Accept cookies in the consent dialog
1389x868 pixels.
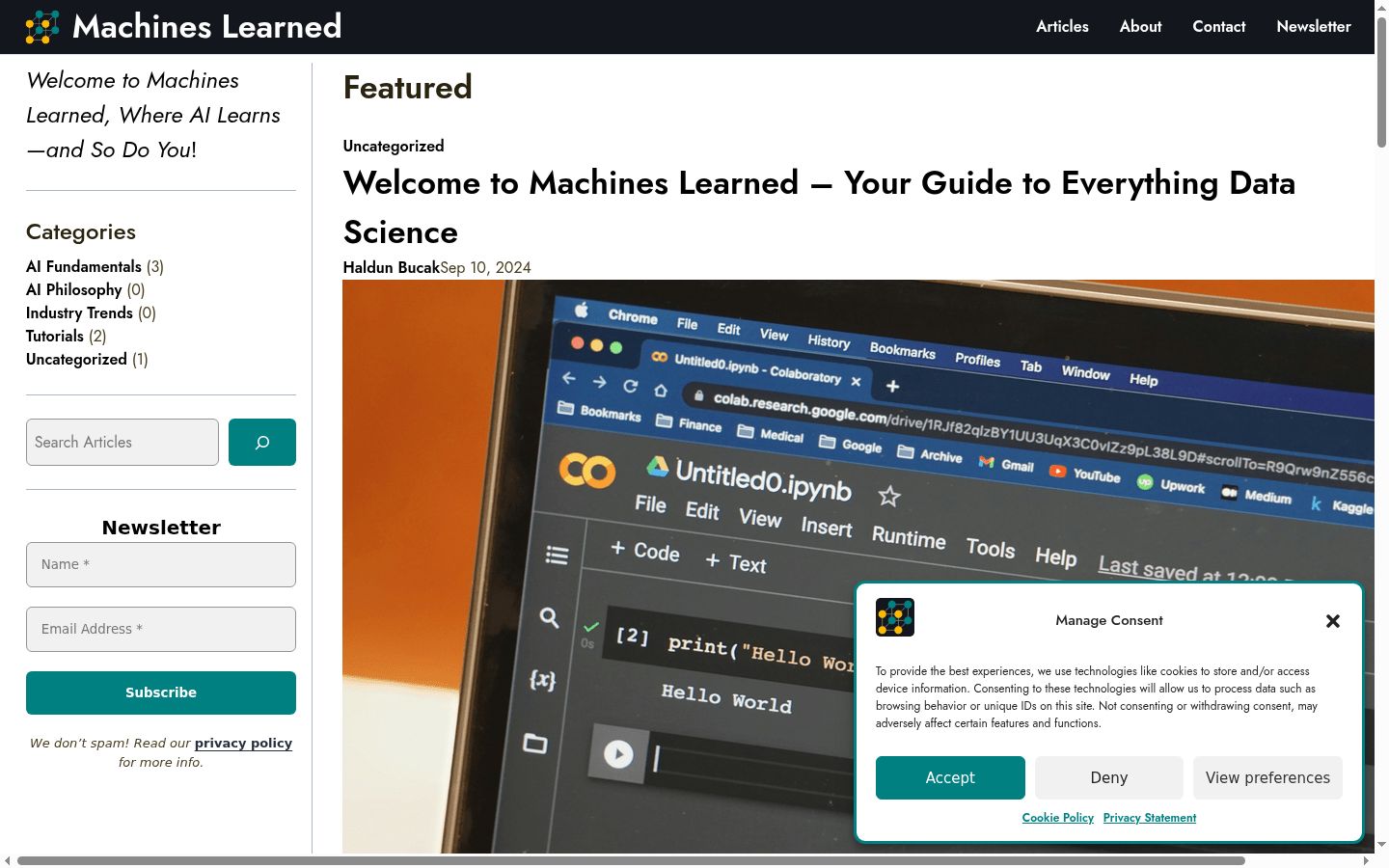pyautogui.click(x=950, y=778)
